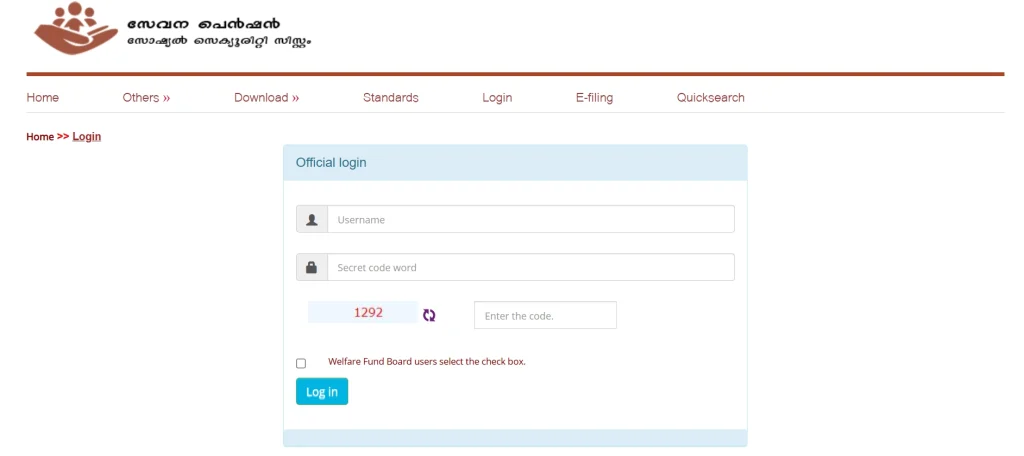Expand the Download menu
Image resolution: width=1024 pixels, height=456 pixels.
266,98
